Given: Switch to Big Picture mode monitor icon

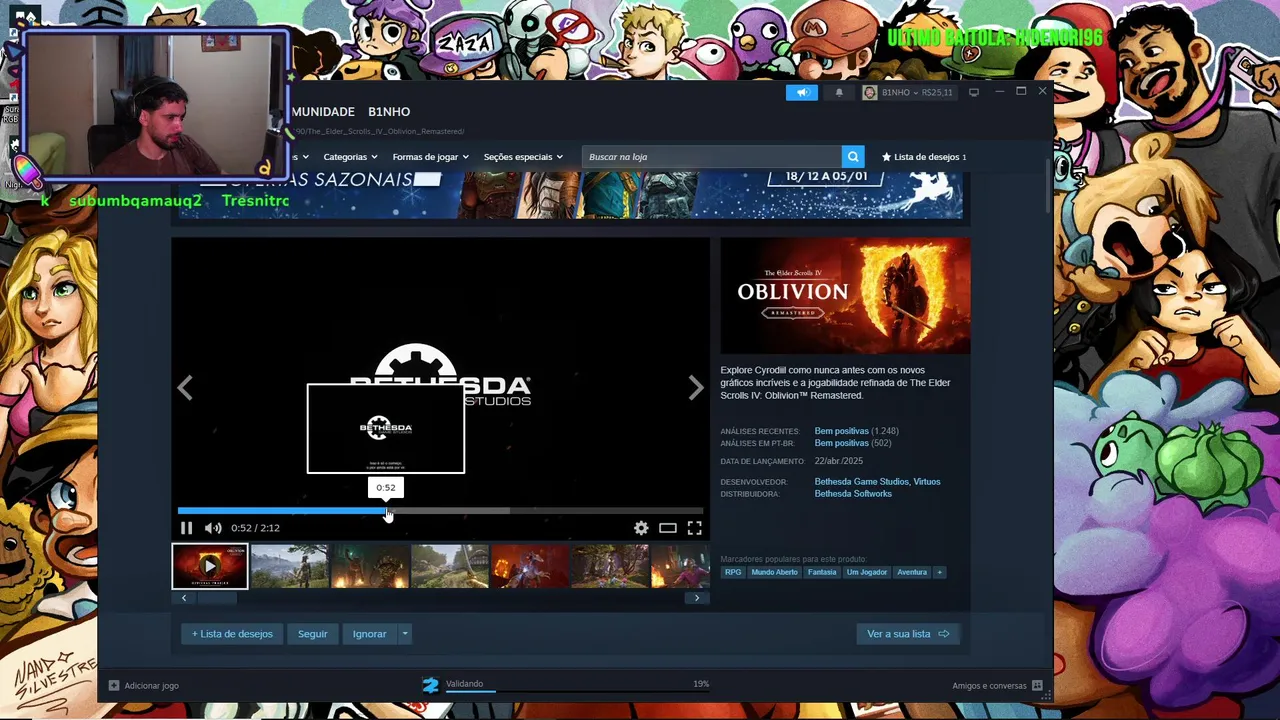Looking at the screenshot, I should pos(974,92).
